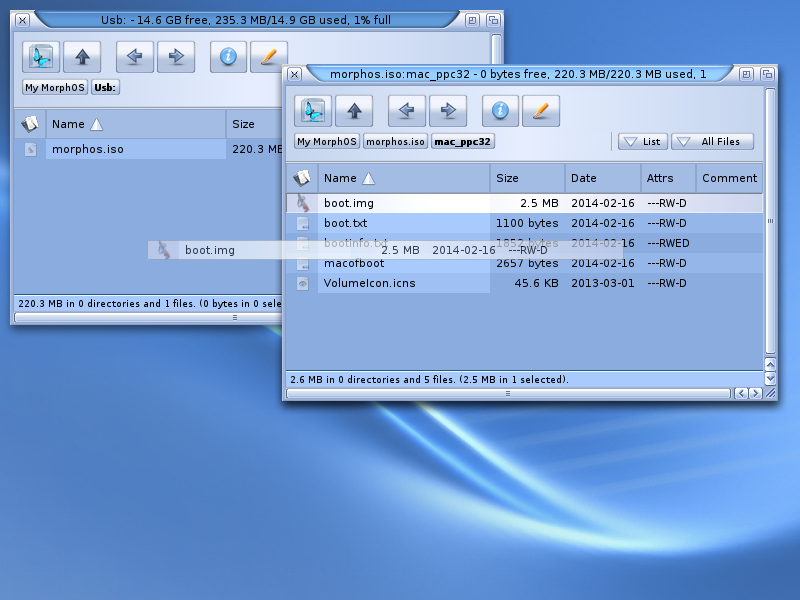
Task: Click My MorphOS breadcrumb in mac_ppc32 window
Action: 327,142
